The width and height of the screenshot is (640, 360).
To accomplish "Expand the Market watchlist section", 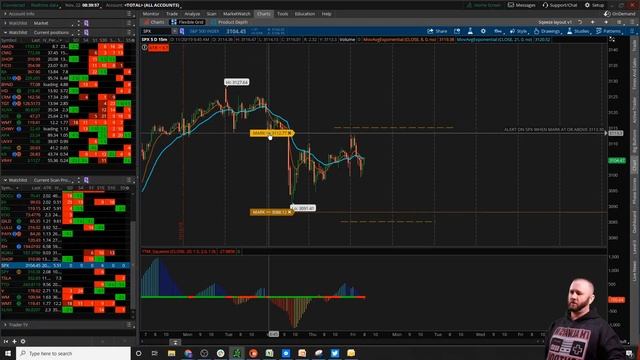I will tap(5, 23).
